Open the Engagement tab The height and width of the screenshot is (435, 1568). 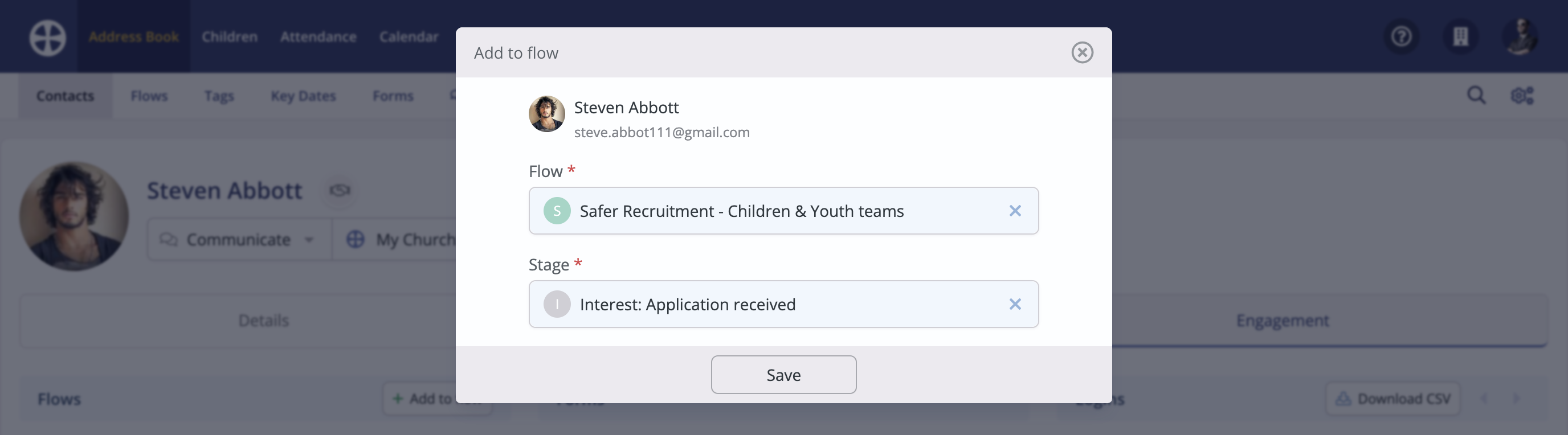(x=1282, y=321)
